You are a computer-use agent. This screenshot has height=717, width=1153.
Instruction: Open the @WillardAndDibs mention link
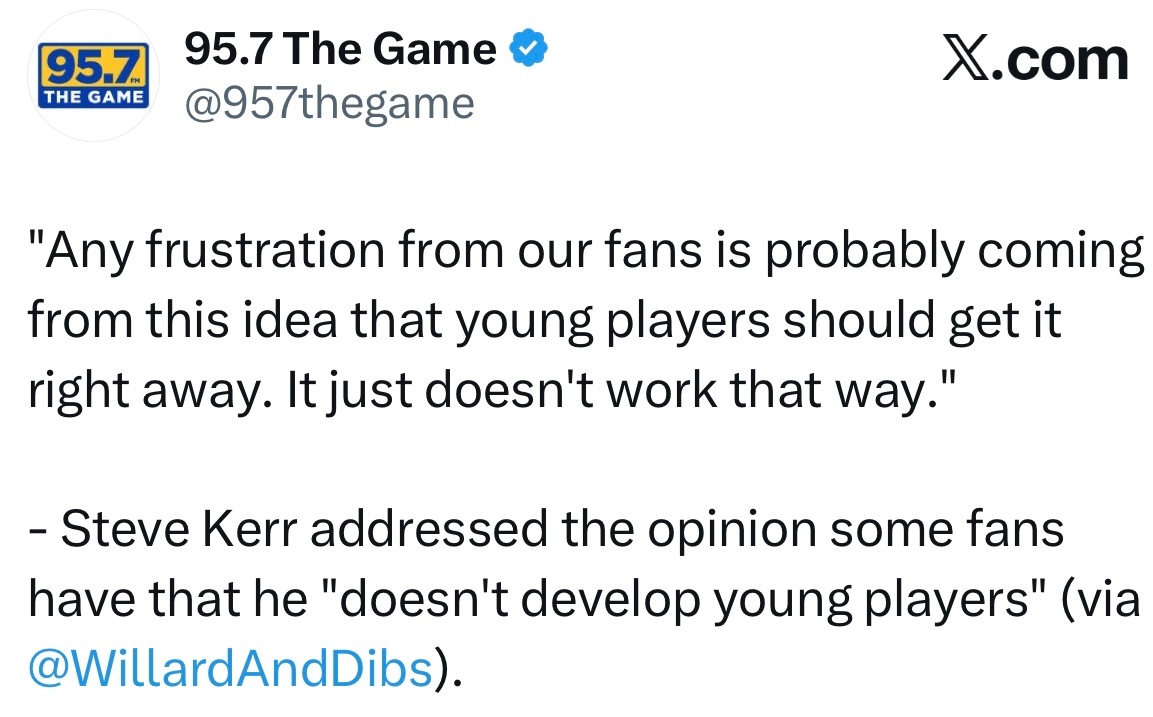pyautogui.click(x=232, y=668)
